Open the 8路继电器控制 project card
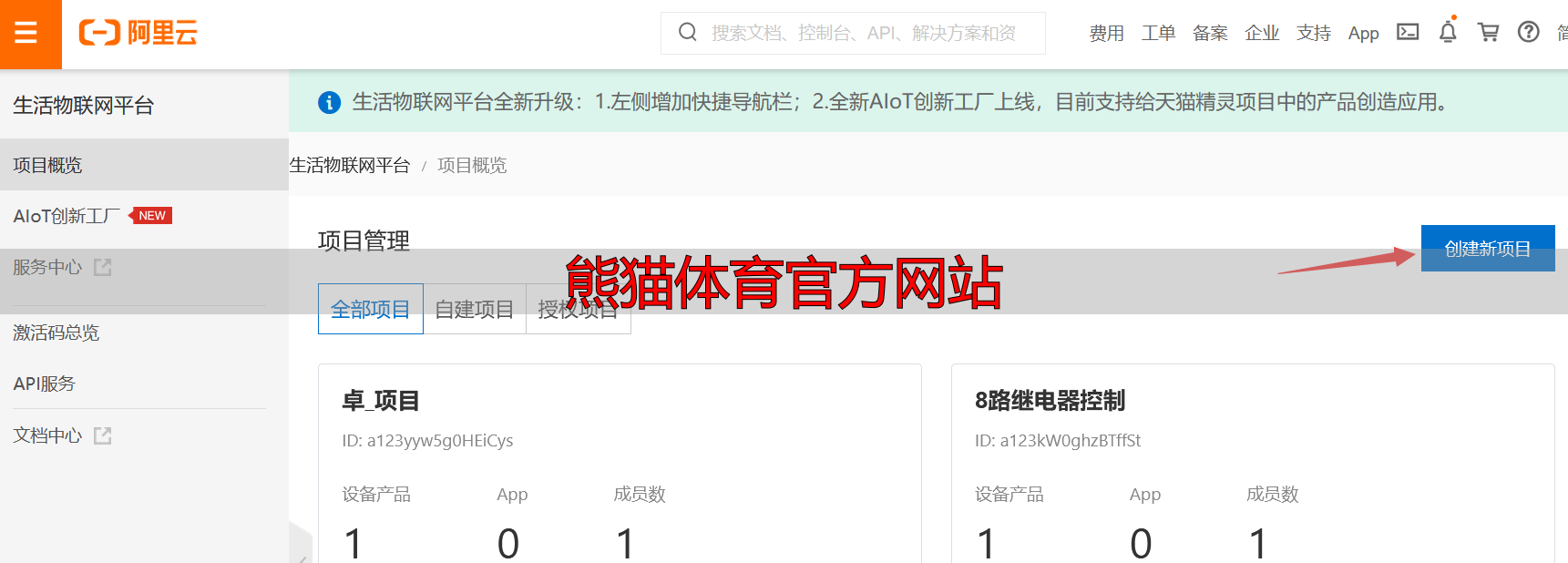The height and width of the screenshot is (563, 1568). (x=1253, y=464)
